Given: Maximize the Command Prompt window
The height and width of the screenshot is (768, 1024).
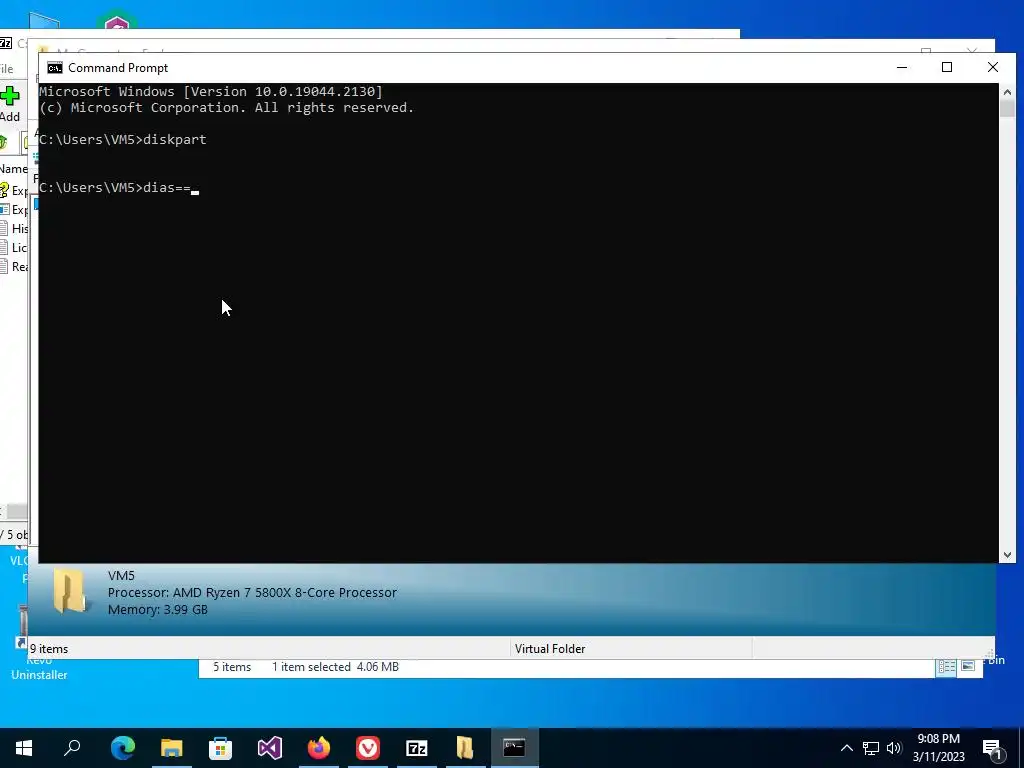Looking at the screenshot, I should (x=947, y=67).
